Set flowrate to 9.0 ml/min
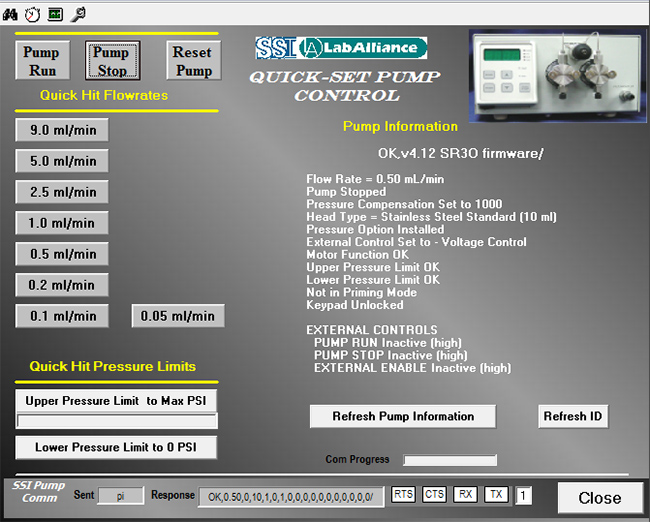This screenshot has height=522, width=650. (x=62, y=130)
